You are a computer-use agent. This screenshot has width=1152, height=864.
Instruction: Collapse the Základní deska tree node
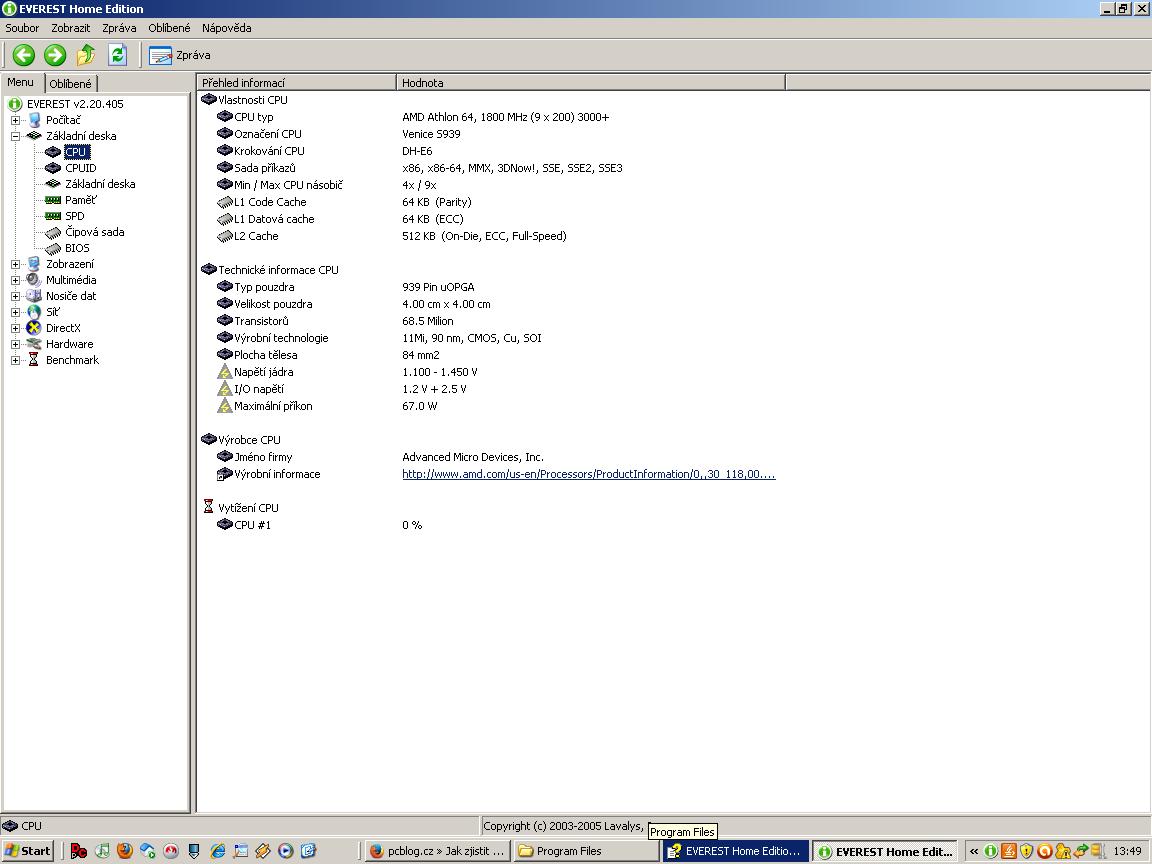pos(15,136)
